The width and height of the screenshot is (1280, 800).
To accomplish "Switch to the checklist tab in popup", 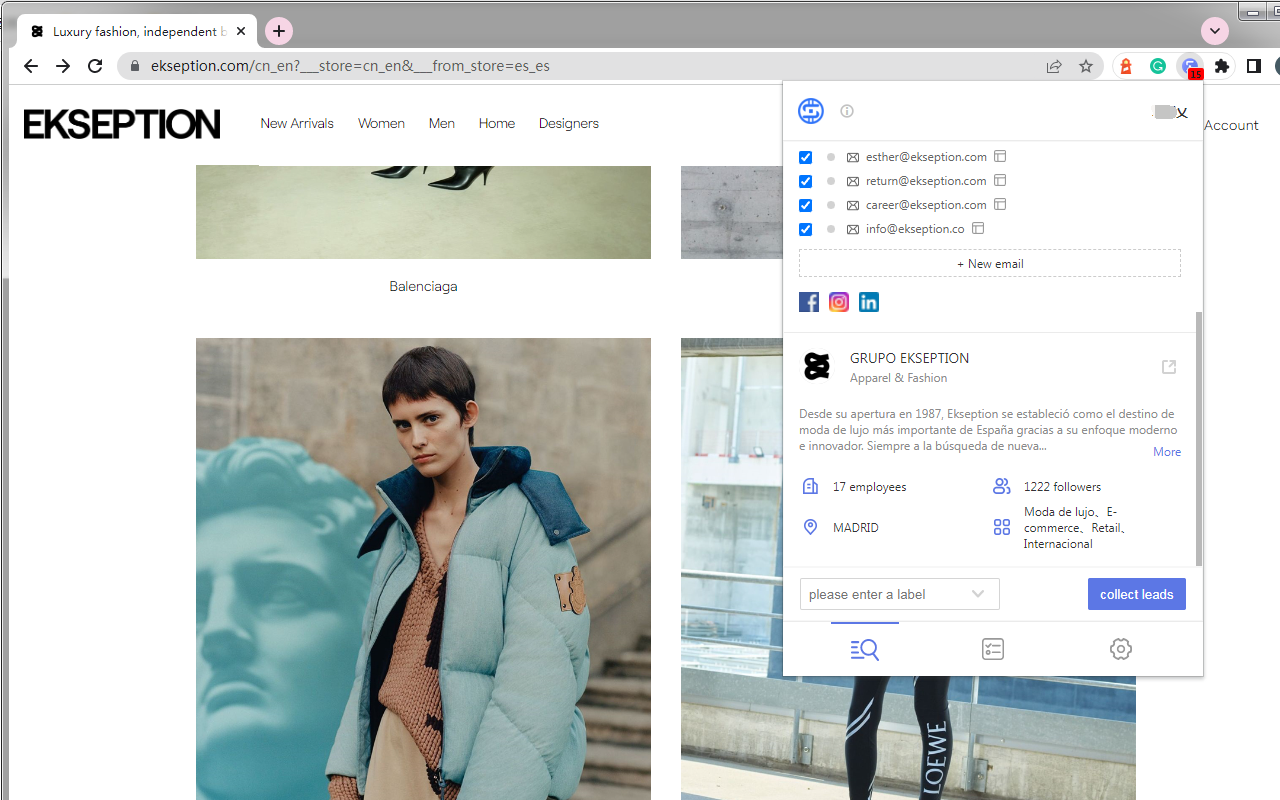I will pyautogui.click(x=993, y=649).
